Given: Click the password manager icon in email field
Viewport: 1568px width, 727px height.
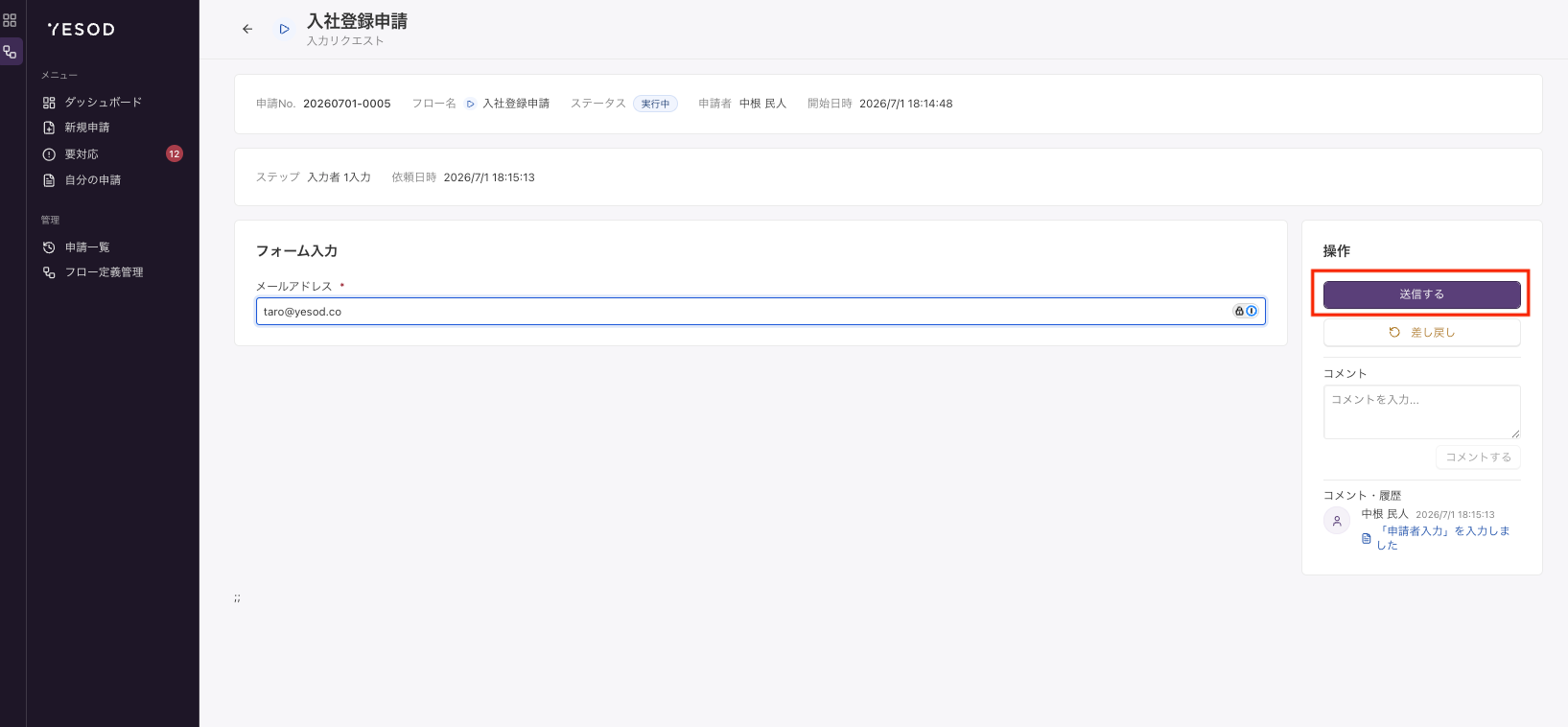Looking at the screenshot, I should 1245,311.
